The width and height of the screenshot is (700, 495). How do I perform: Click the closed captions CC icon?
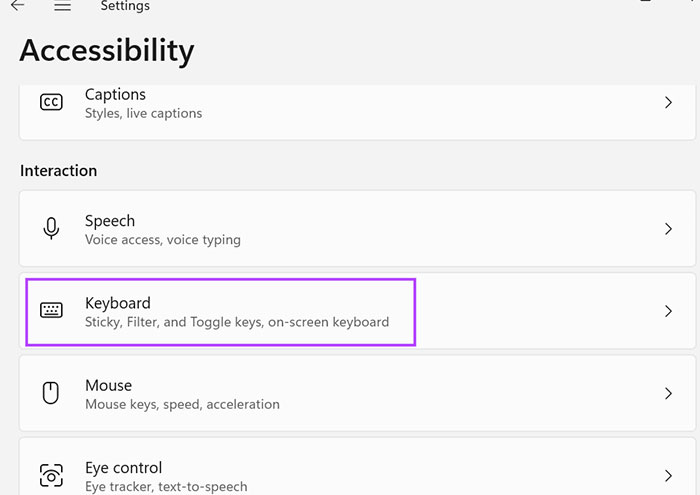coord(51,102)
